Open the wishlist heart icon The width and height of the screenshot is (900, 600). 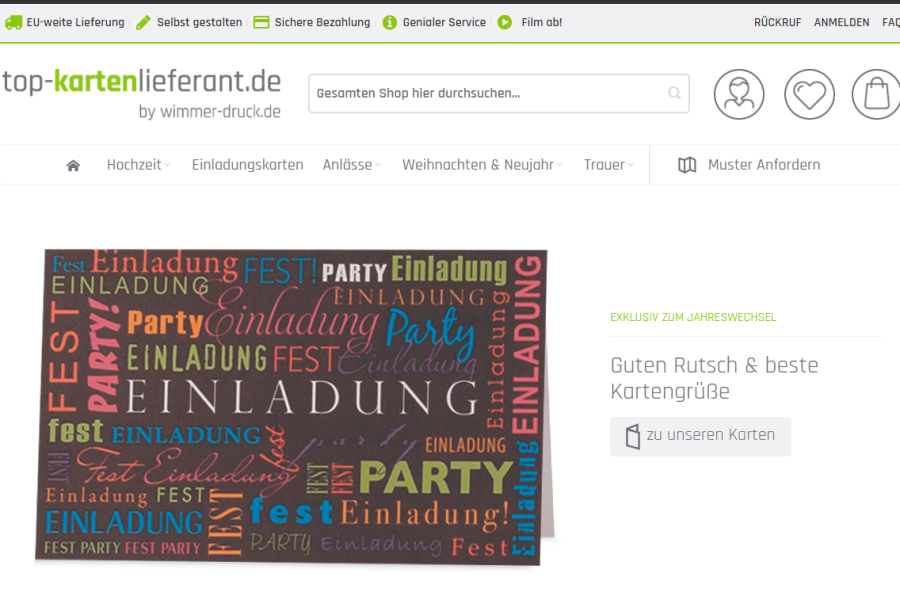coord(809,94)
